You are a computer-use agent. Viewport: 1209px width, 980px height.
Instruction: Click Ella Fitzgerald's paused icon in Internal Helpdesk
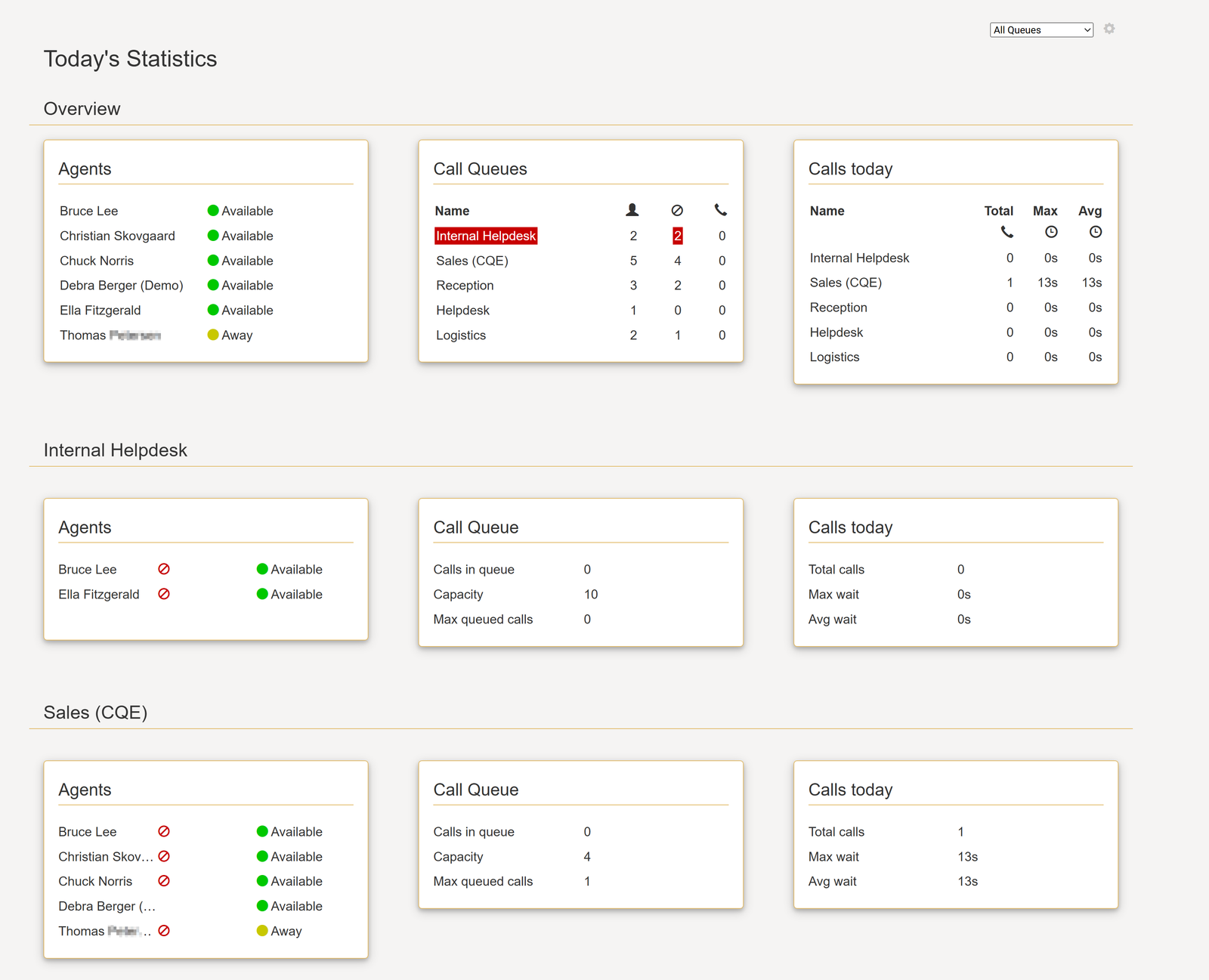click(164, 594)
